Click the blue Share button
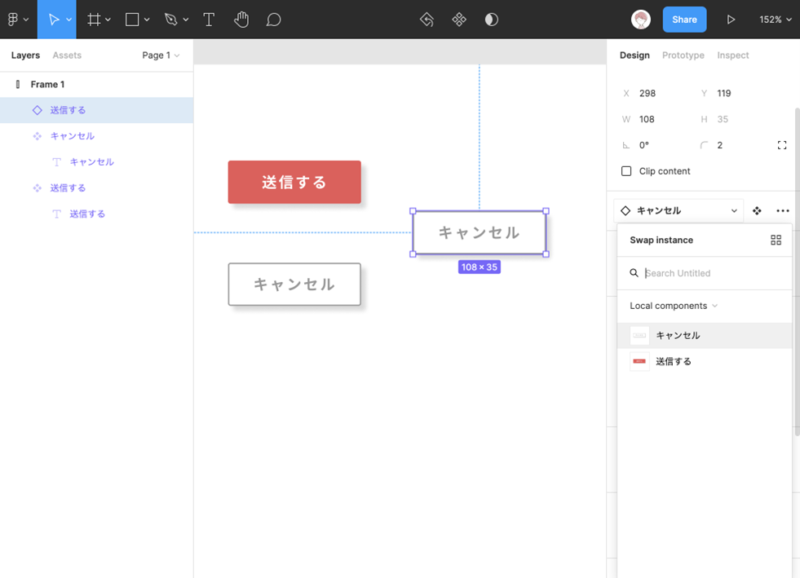The image size is (800, 578). (684, 19)
